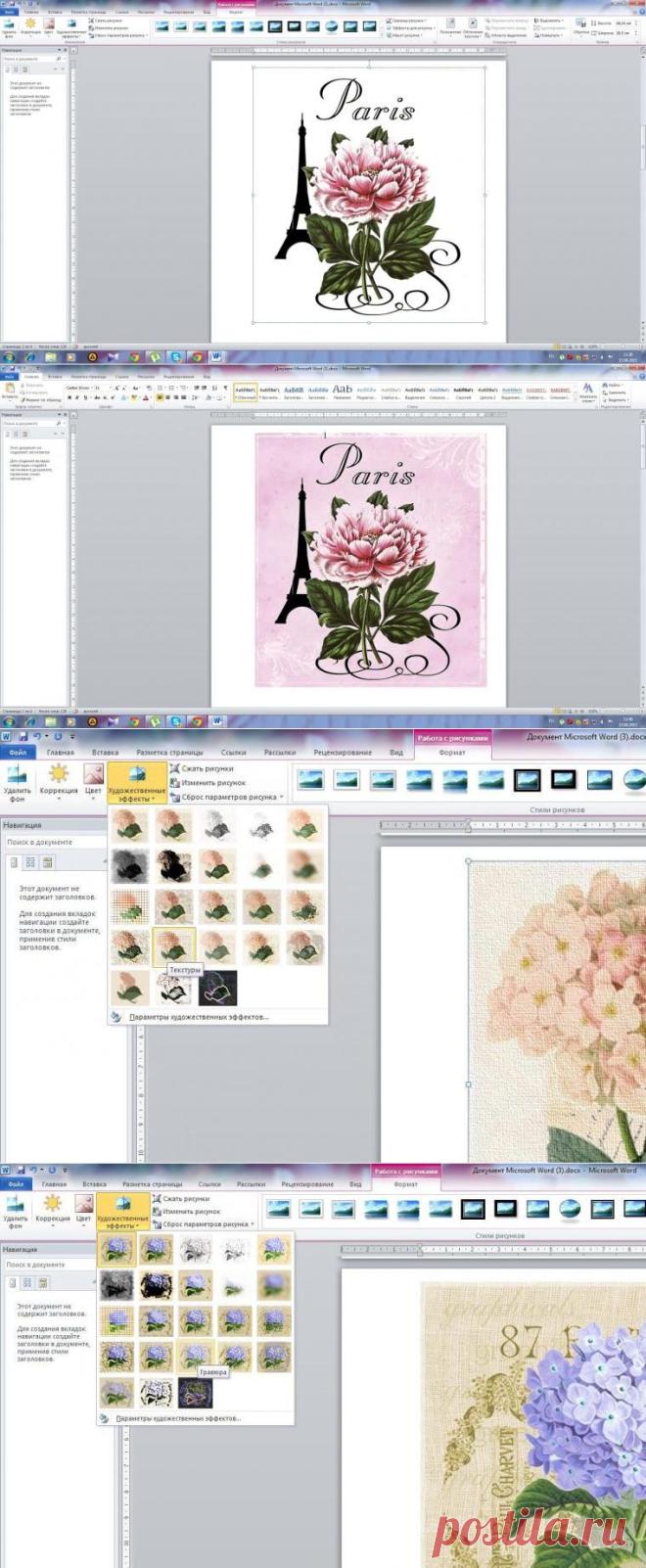646x1568 pixels.
Task: Click Сброс параметров рисунка in blue-hydrangea window
Action: tap(202, 1223)
